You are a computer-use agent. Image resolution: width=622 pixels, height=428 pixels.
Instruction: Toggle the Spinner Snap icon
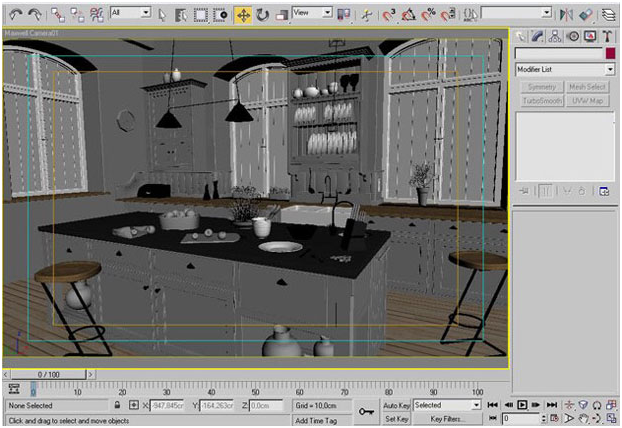click(448, 15)
